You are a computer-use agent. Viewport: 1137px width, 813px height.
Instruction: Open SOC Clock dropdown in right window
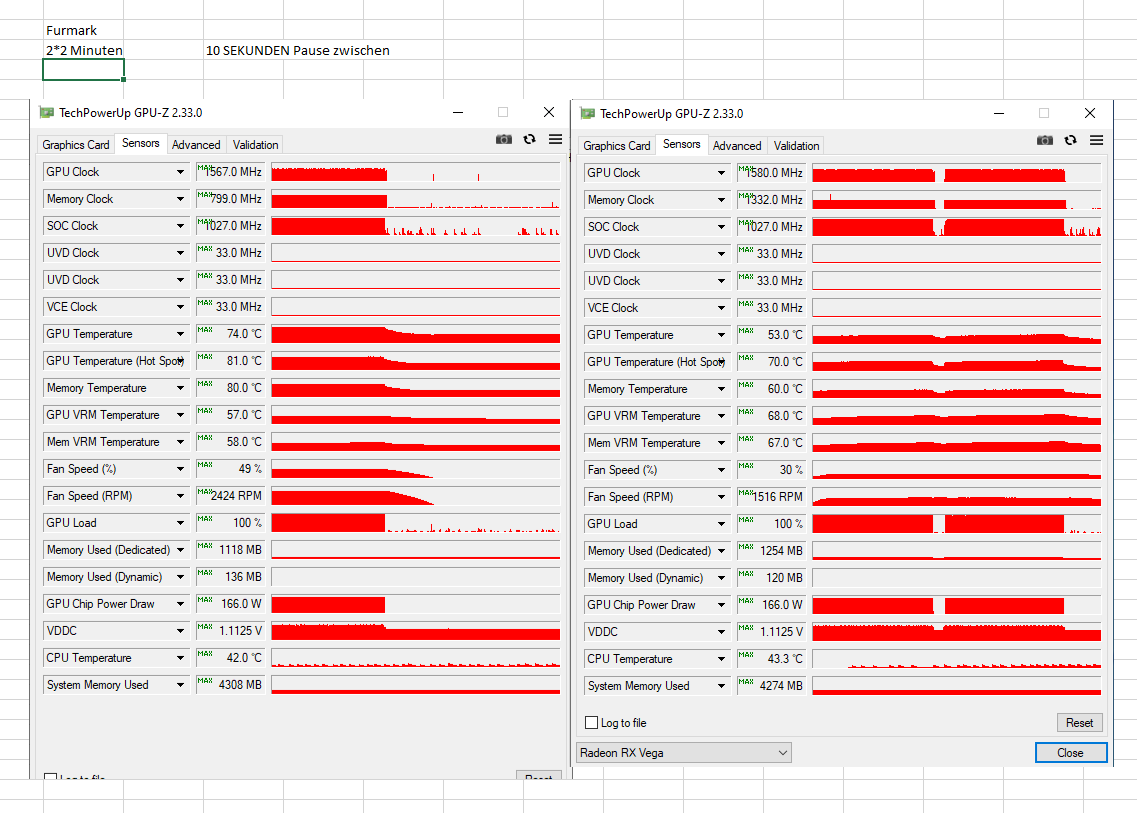pos(721,227)
